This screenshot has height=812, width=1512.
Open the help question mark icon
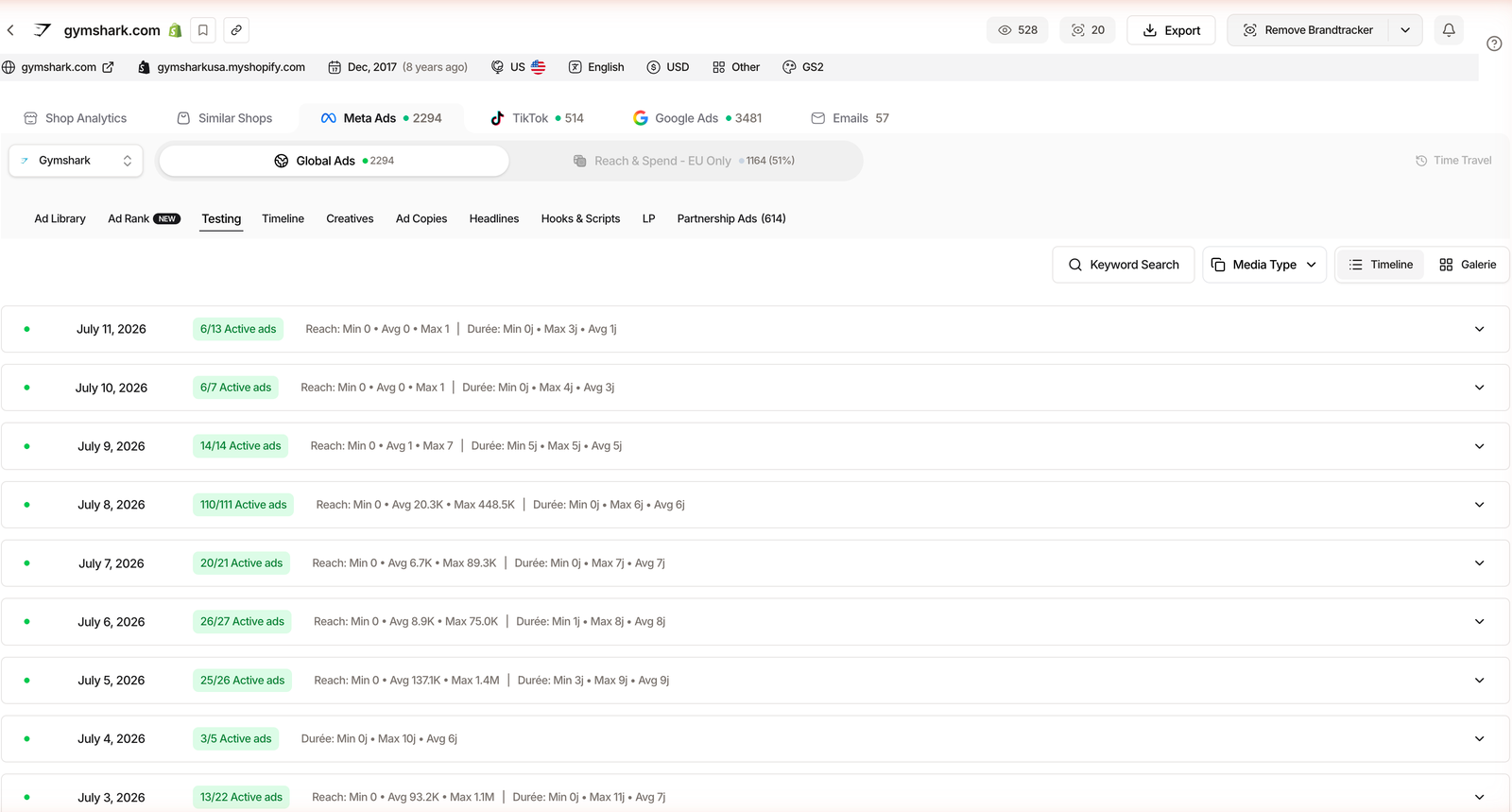(1494, 43)
